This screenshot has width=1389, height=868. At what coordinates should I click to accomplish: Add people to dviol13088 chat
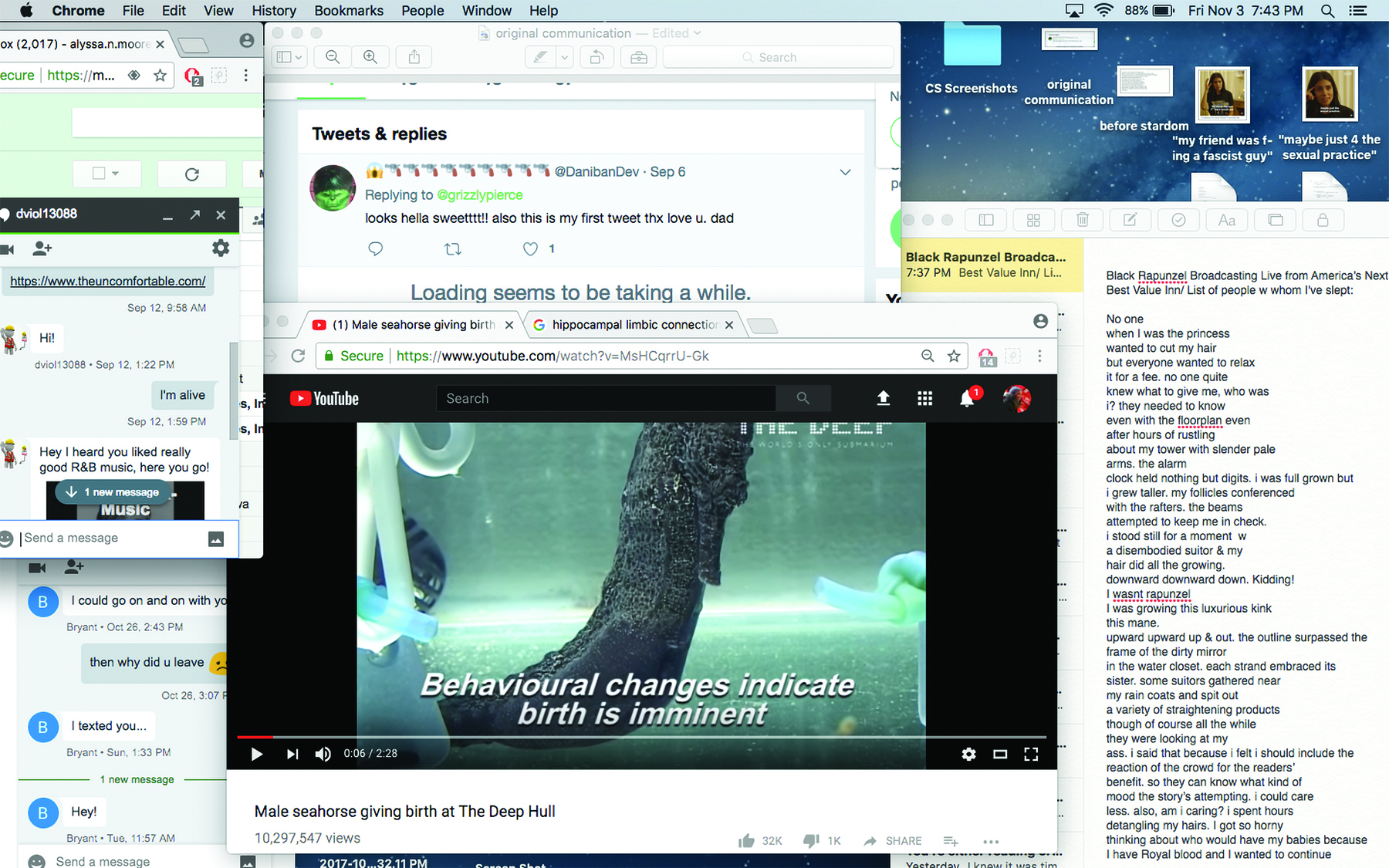pyautogui.click(x=42, y=248)
